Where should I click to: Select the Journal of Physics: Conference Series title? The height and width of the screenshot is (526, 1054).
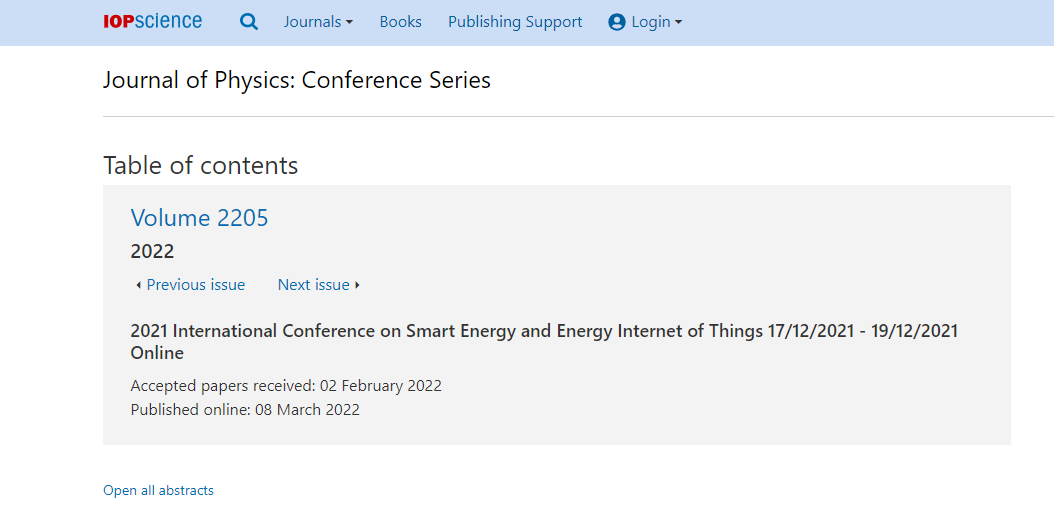pos(297,81)
